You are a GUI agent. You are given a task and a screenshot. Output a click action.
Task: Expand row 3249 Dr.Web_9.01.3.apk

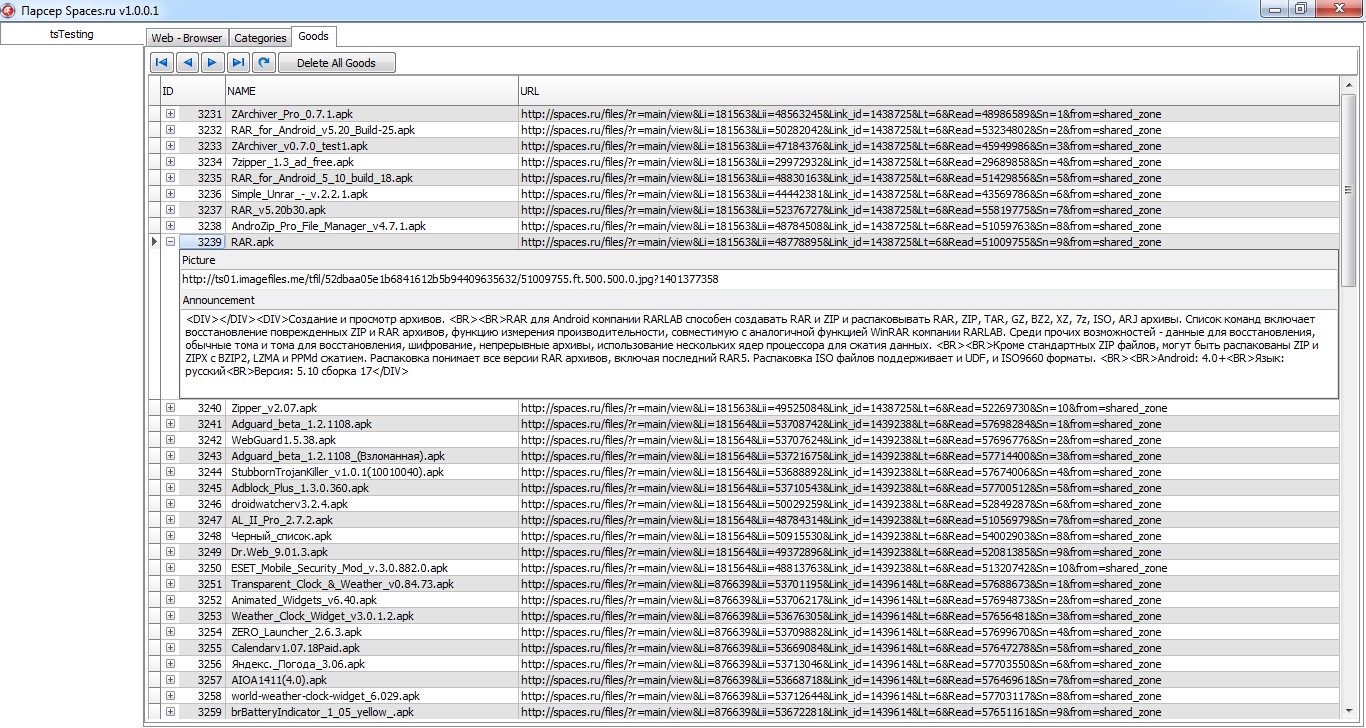pyautogui.click(x=170, y=552)
